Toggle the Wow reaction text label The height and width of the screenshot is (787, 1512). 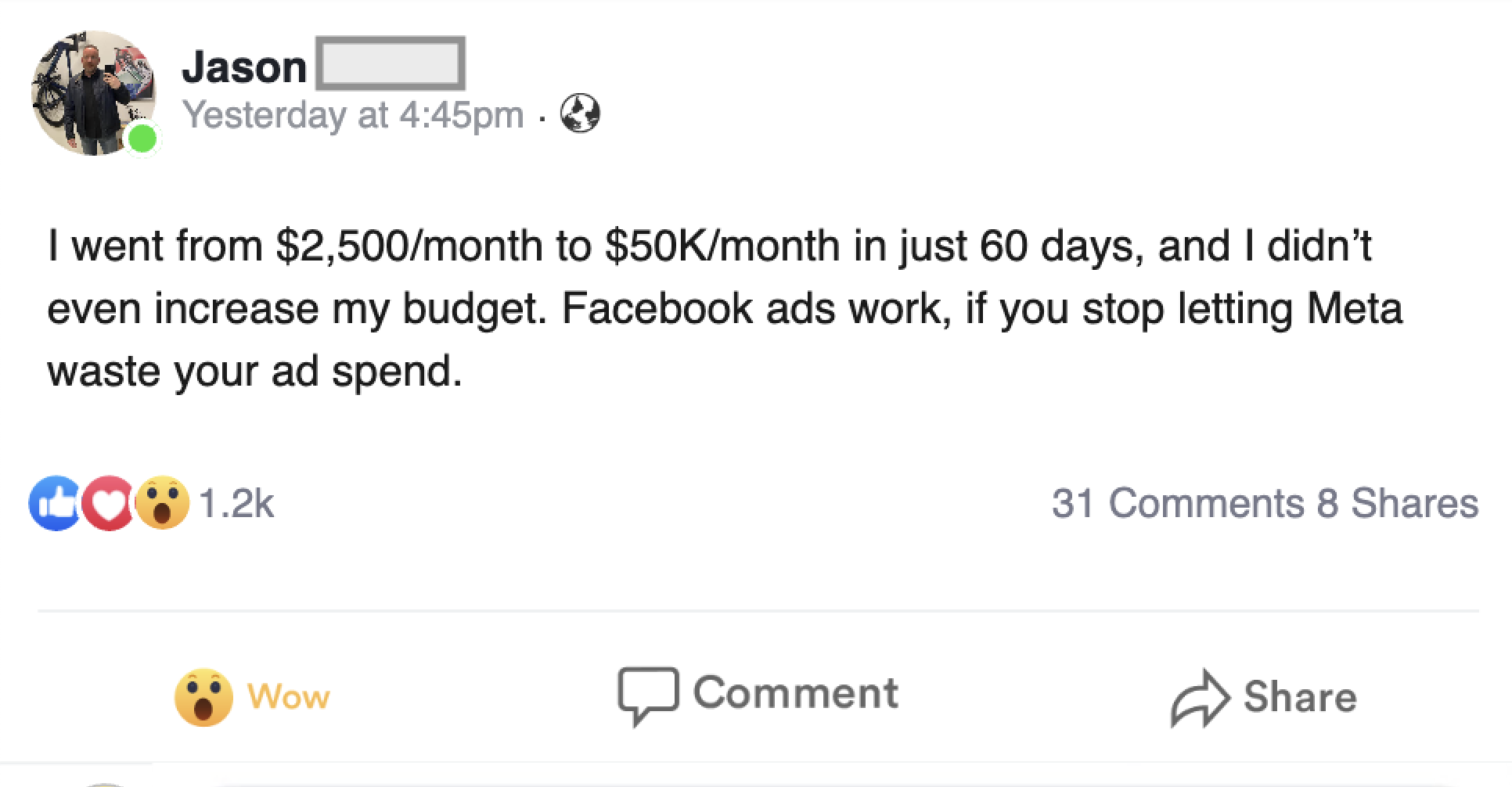(x=289, y=696)
